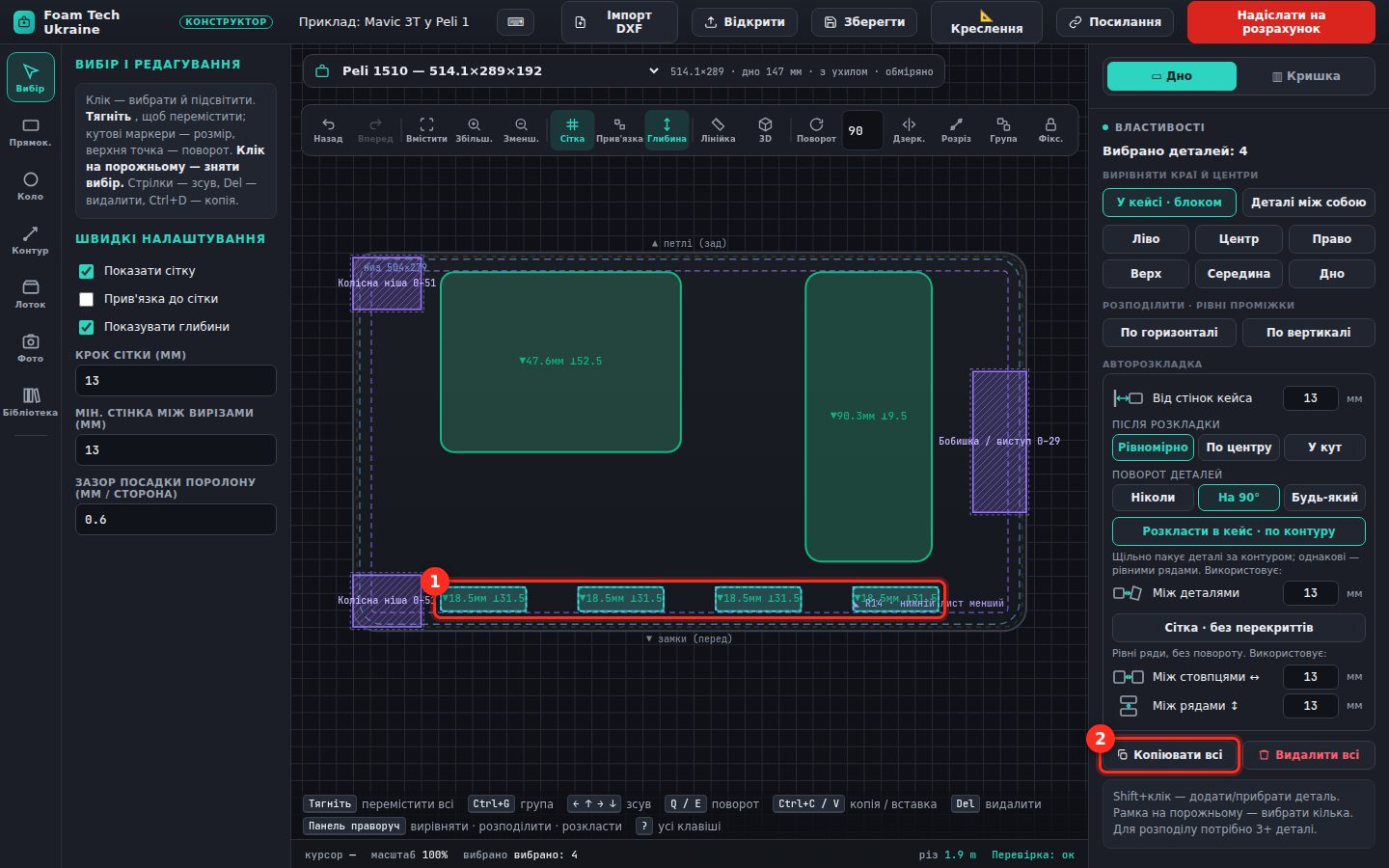Open the Лоток tray tool

pos(30,294)
